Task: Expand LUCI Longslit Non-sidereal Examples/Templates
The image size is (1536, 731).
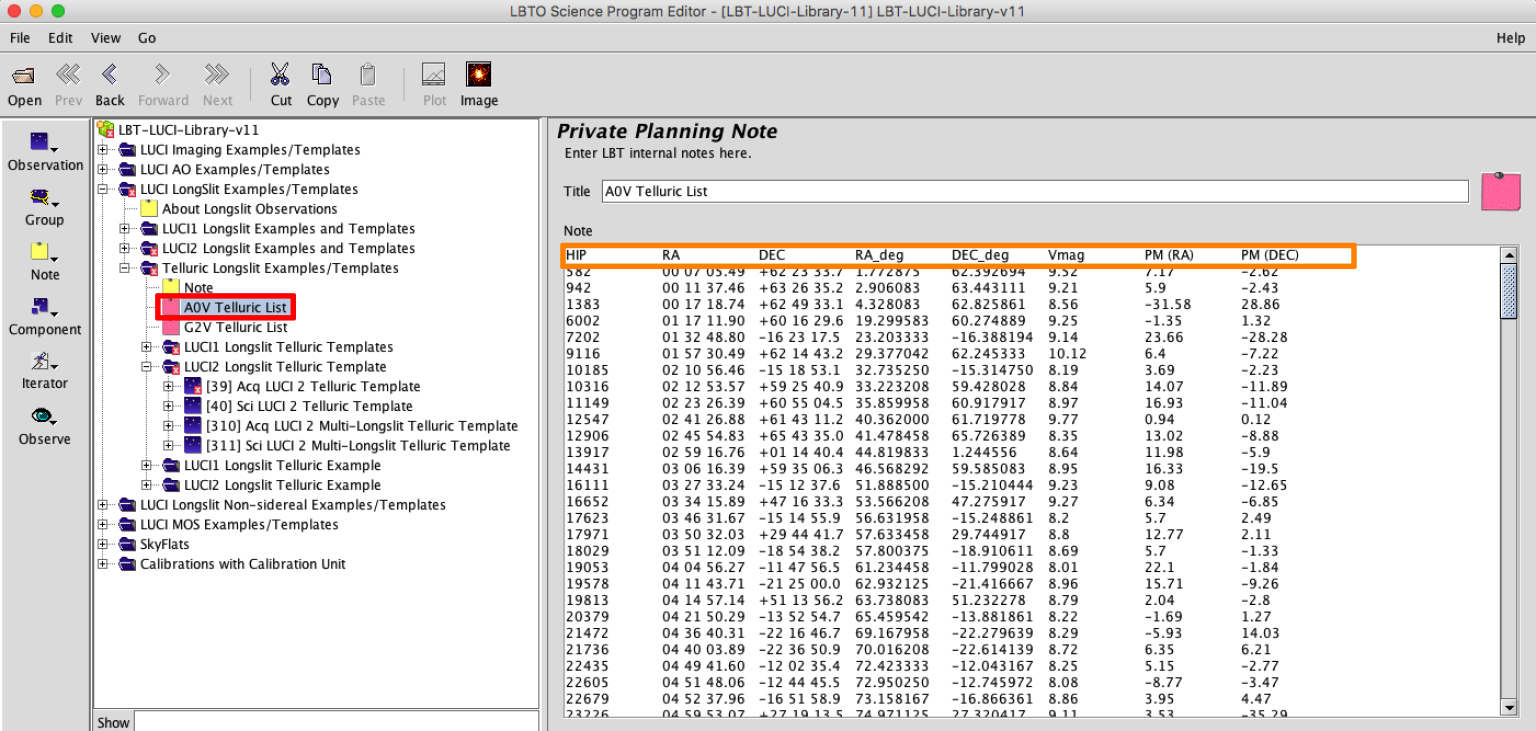Action: (x=103, y=505)
